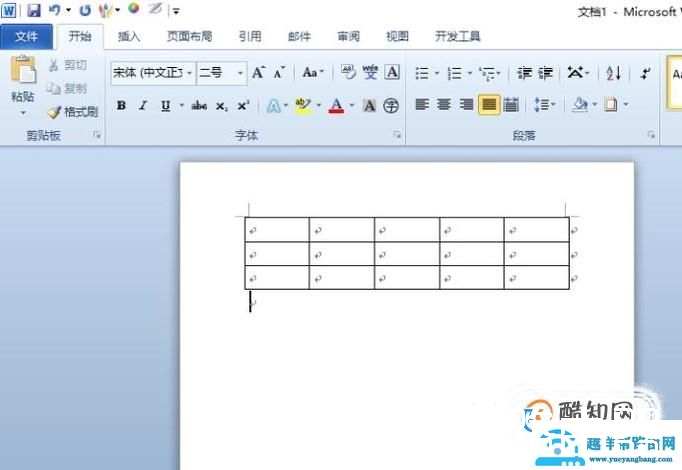The image size is (682, 470).
Task: Click the Sort (A-Z) icon
Action: pos(613,73)
